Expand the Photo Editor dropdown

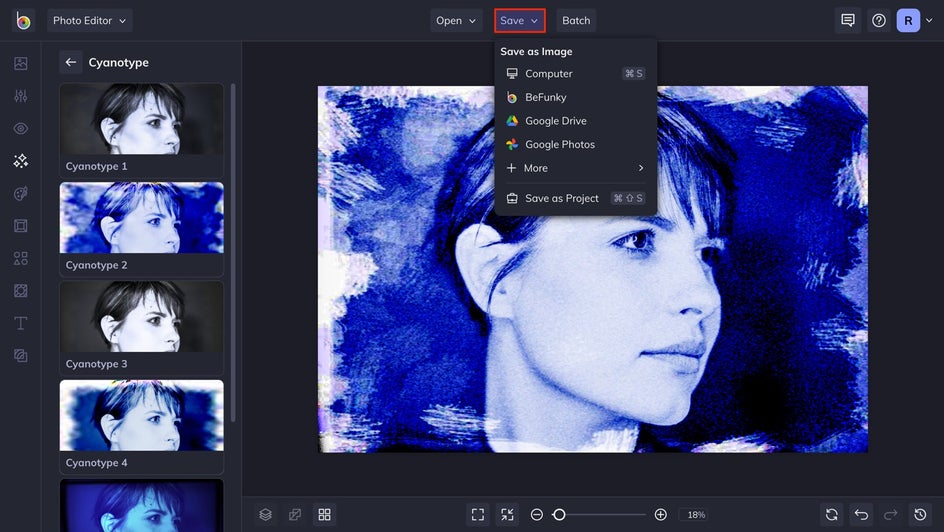pos(89,20)
